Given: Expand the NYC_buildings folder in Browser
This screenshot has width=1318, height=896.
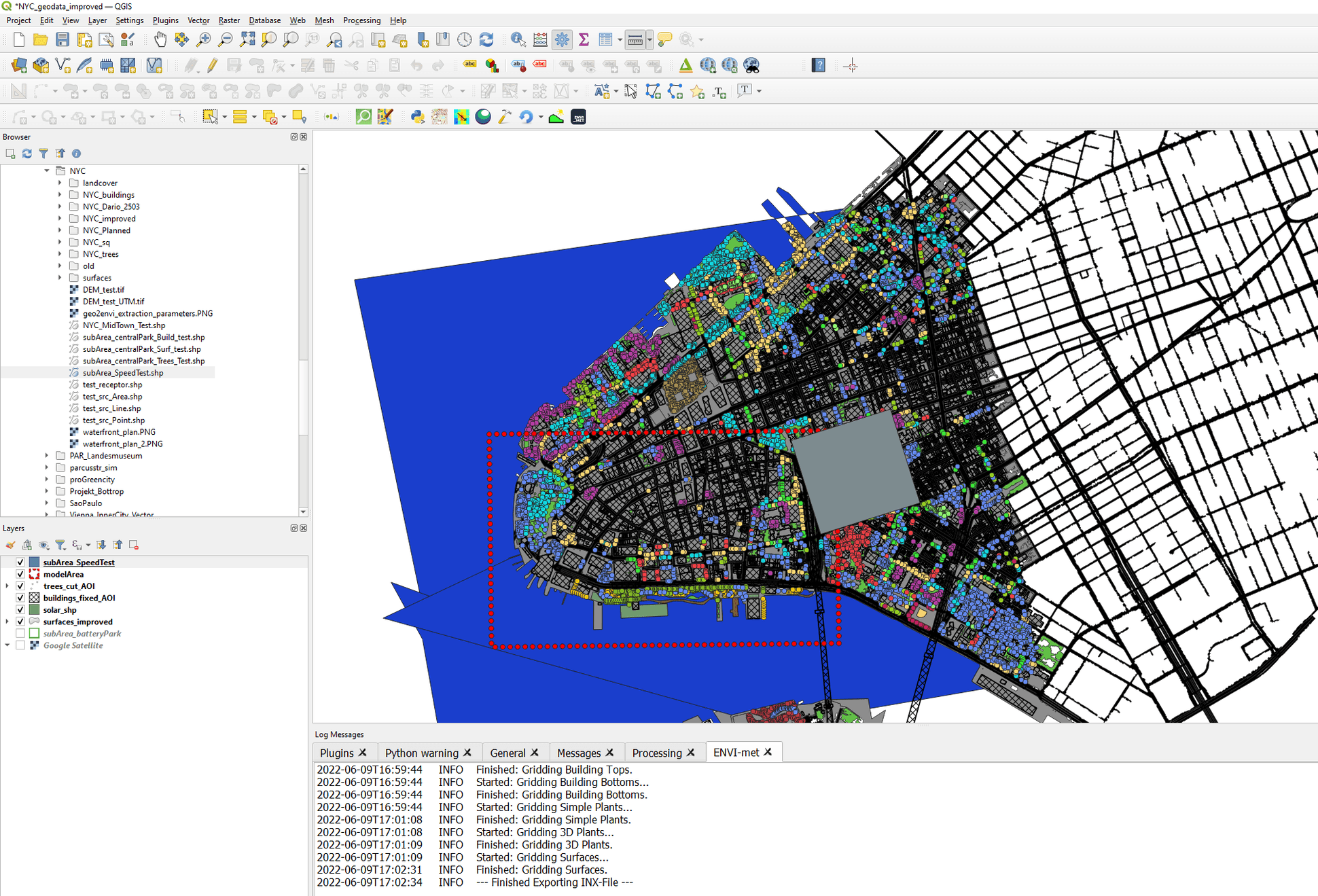Looking at the screenshot, I should pyautogui.click(x=60, y=195).
